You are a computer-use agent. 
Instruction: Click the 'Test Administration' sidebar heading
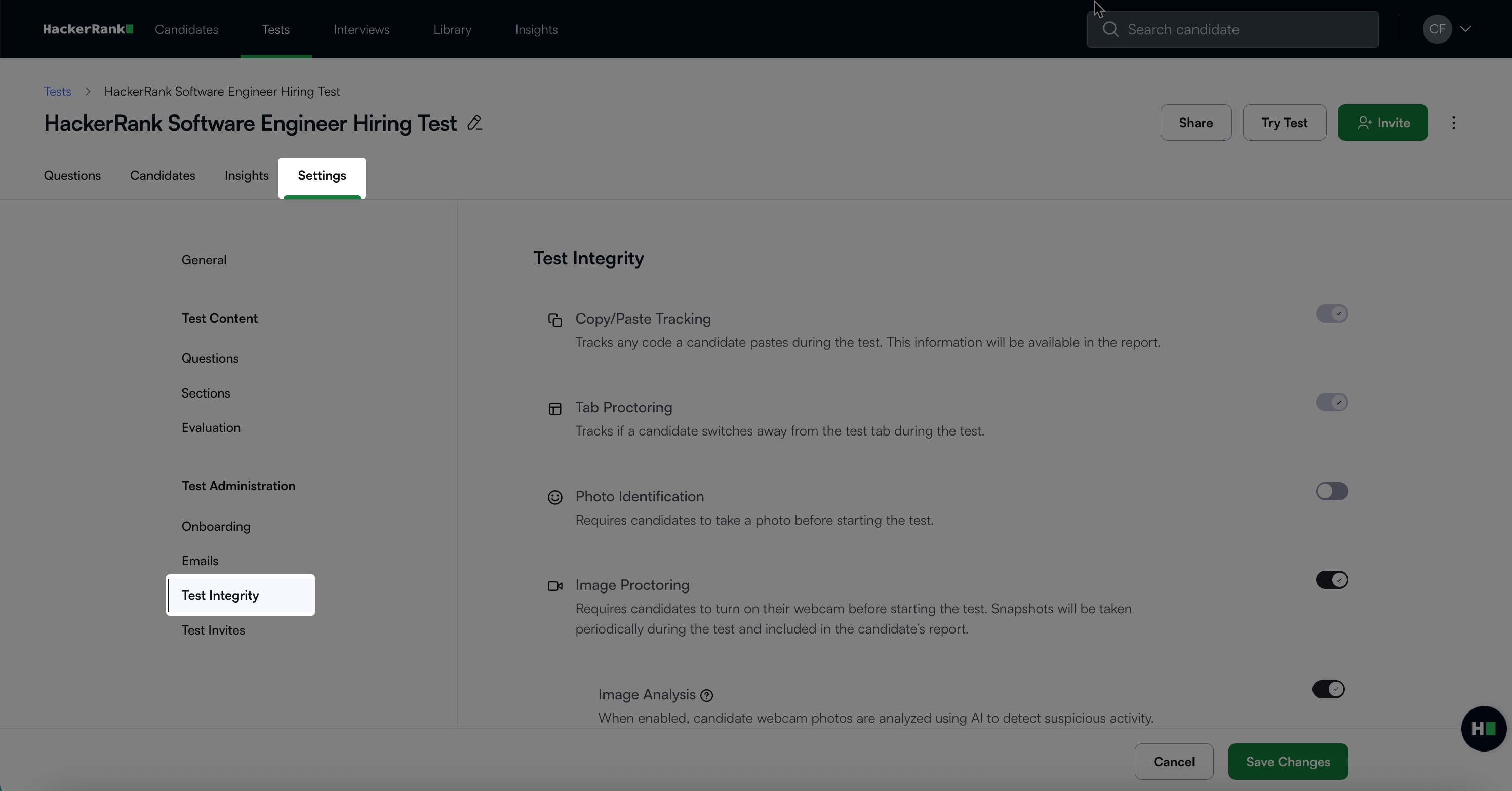[238, 486]
